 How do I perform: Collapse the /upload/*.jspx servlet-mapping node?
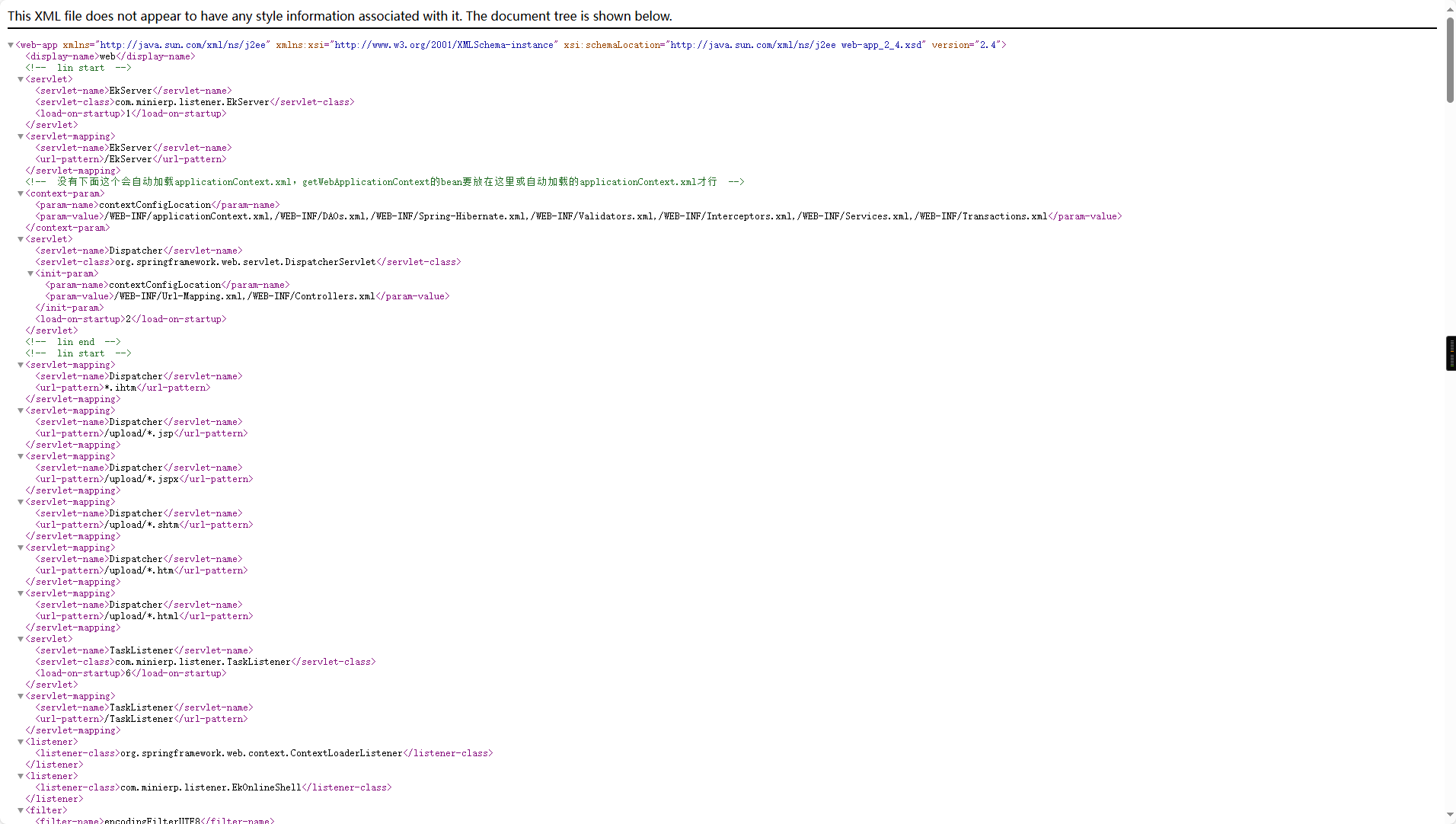[x=21, y=456]
